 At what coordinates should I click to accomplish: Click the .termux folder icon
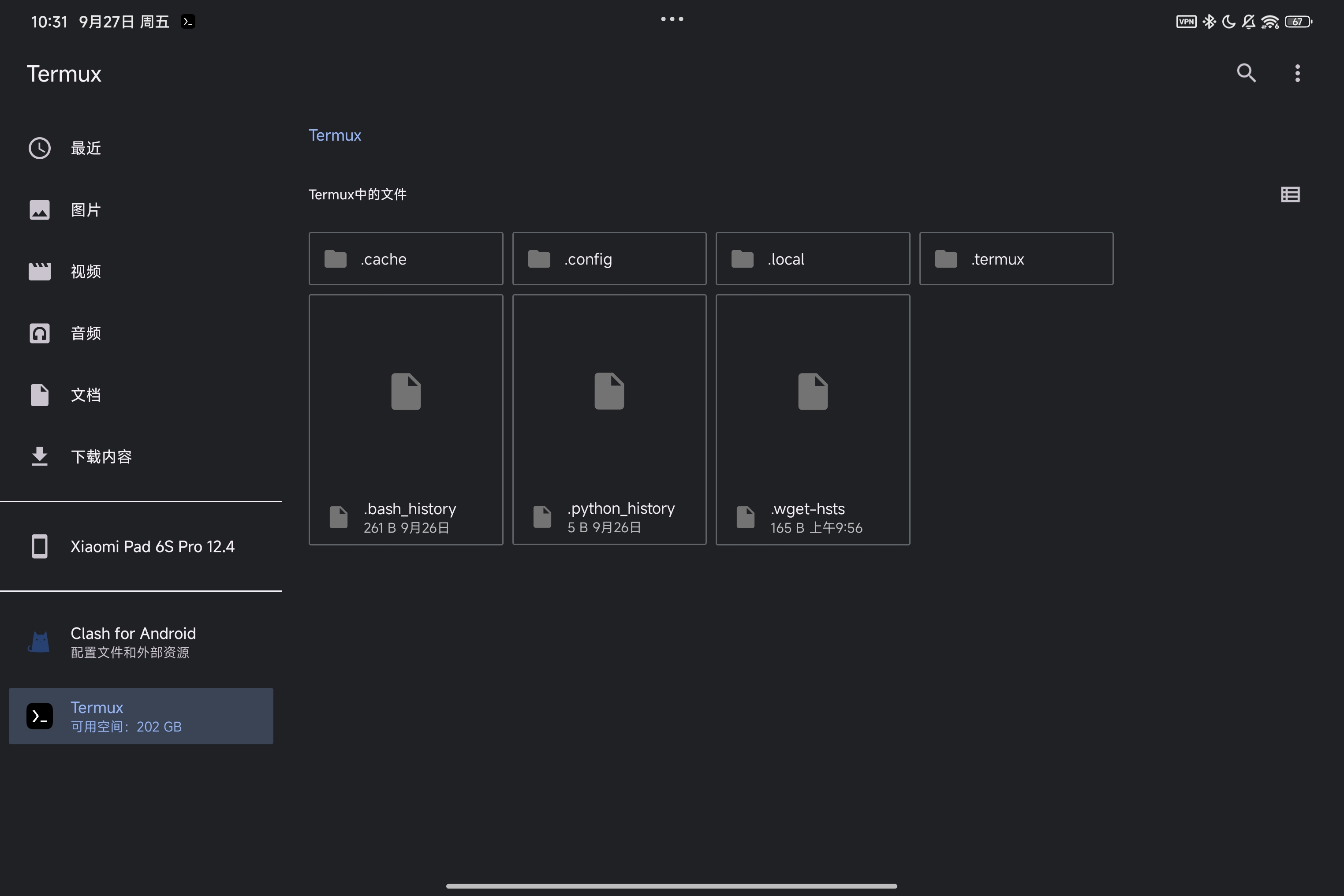[946, 259]
